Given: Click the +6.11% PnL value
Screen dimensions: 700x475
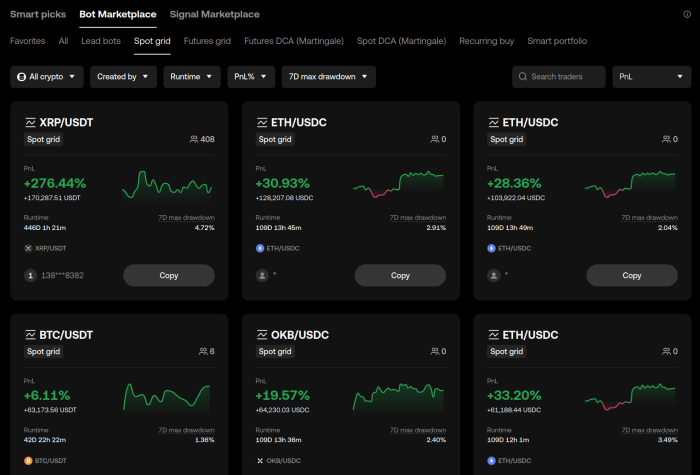Looking at the screenshot, I should 47,395.
